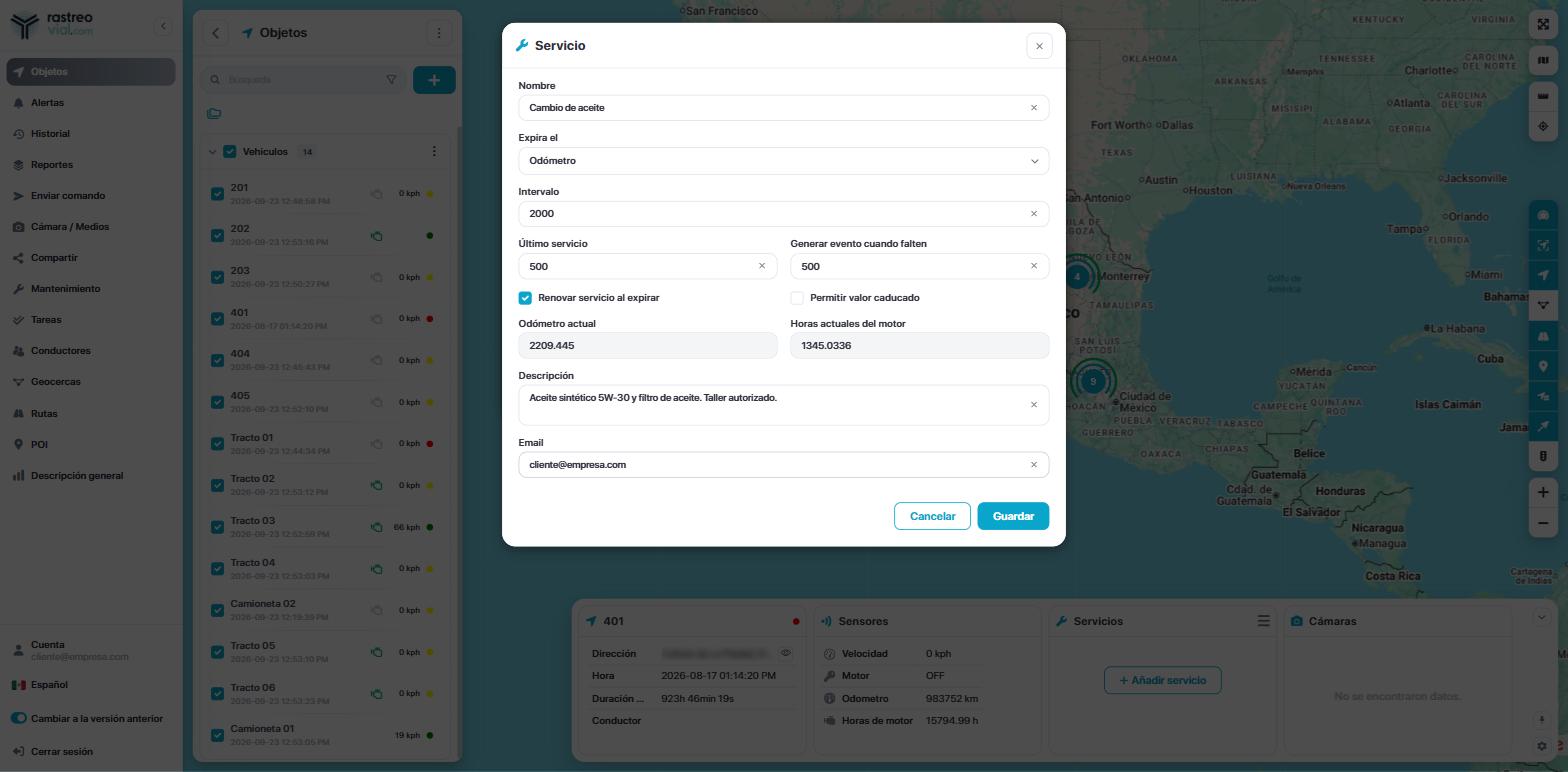Add a new object with plus button
The width and height of the screenshot is (1568, 772).
(x=434, y=80)
